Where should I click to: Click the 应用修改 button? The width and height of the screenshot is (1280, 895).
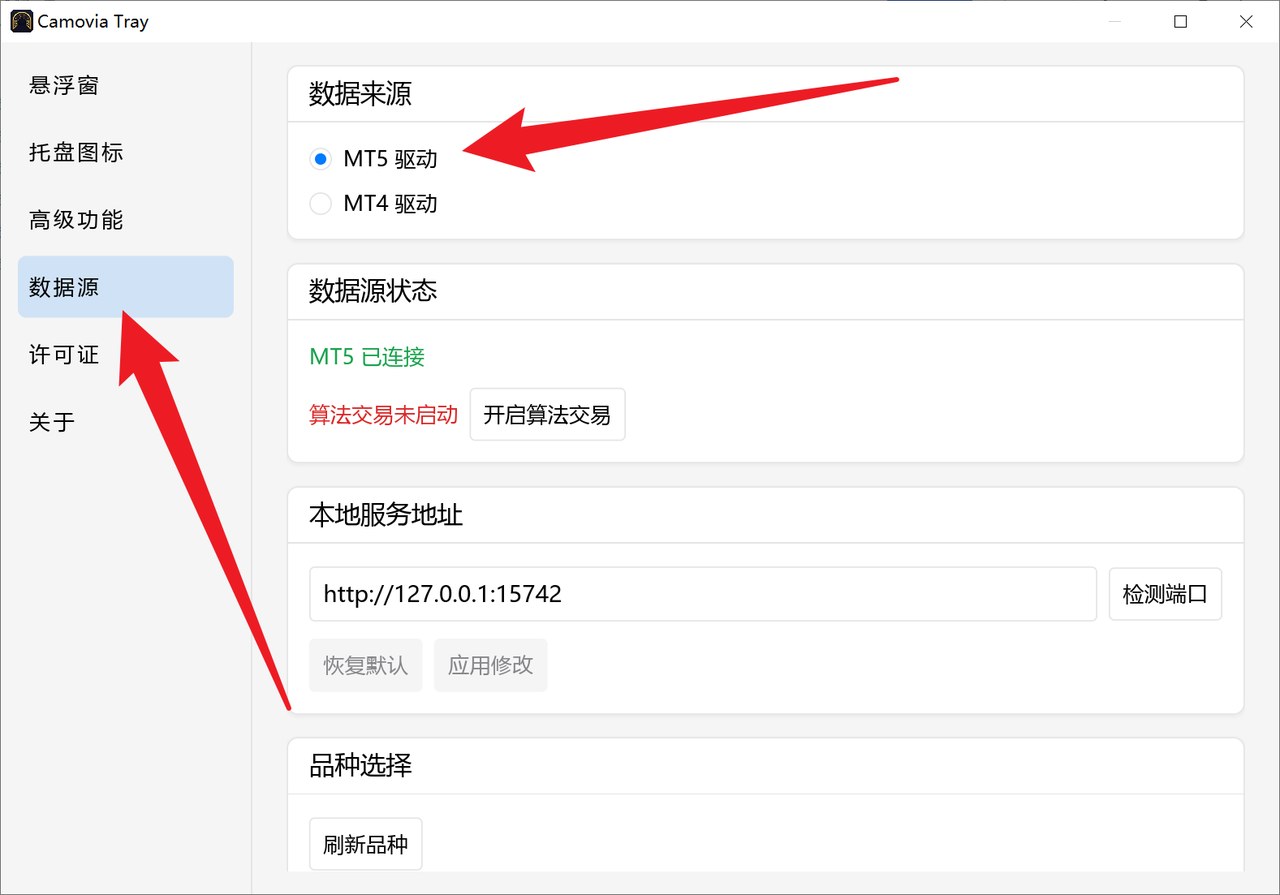(490, 665)
